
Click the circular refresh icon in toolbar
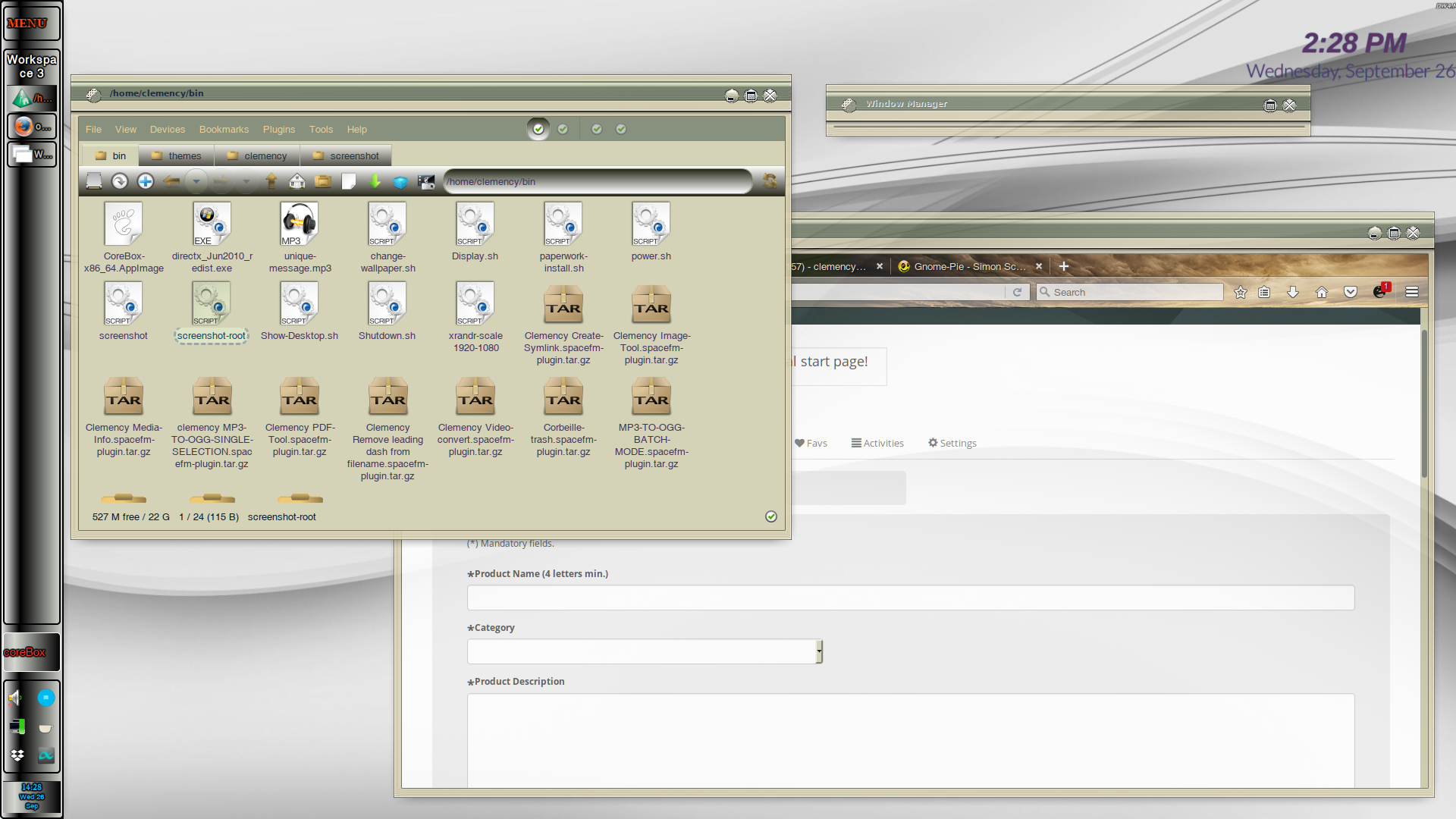[x=120, y=181]
